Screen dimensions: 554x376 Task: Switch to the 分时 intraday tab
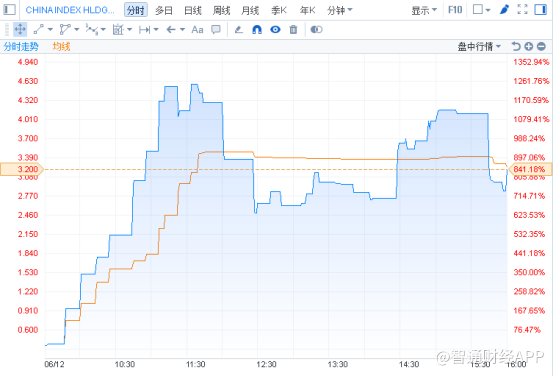coord(136,10)
